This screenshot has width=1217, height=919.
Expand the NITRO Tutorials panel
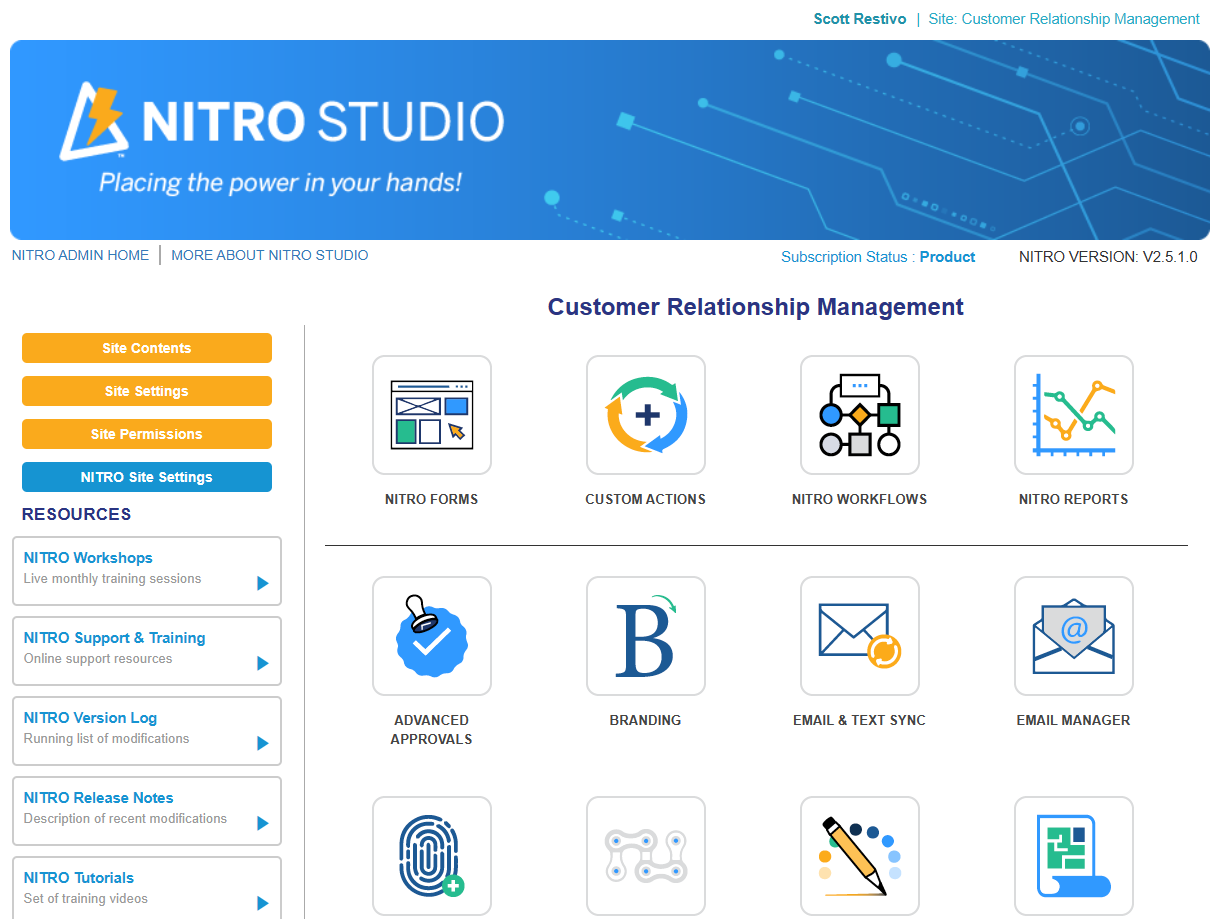click(146, 887)
